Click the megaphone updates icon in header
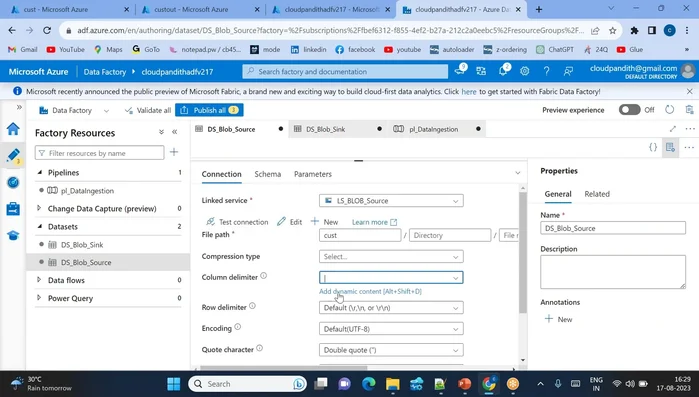 coord(460,70)
